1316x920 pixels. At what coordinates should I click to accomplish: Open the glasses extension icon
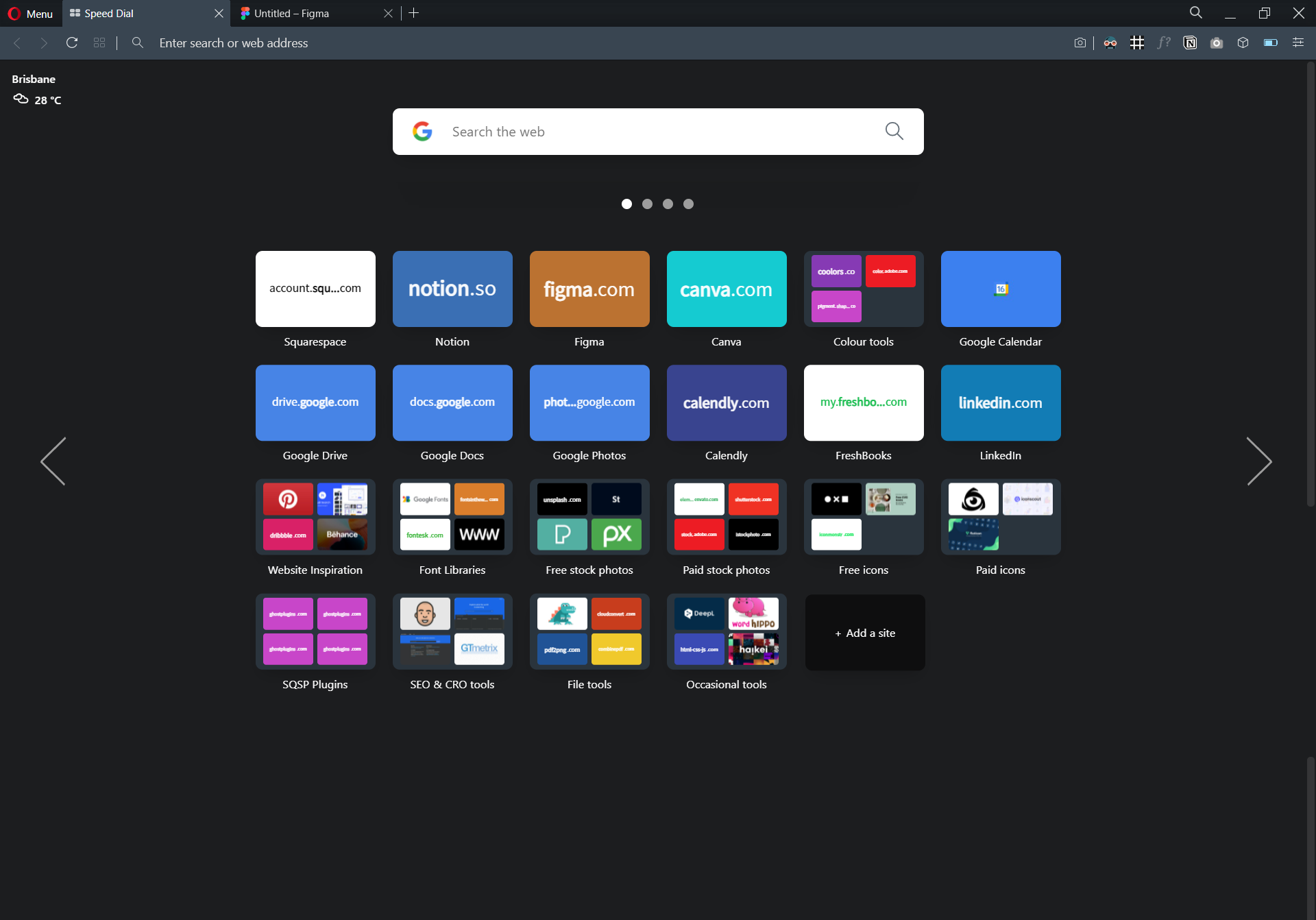click(1110, 43)
